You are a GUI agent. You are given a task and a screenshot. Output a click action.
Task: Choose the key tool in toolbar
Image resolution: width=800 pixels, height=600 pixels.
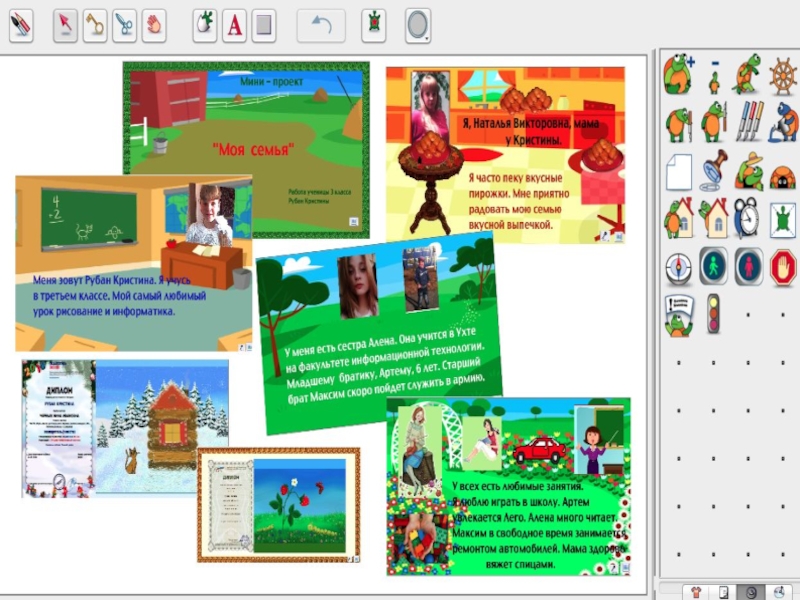coord(95,25)
